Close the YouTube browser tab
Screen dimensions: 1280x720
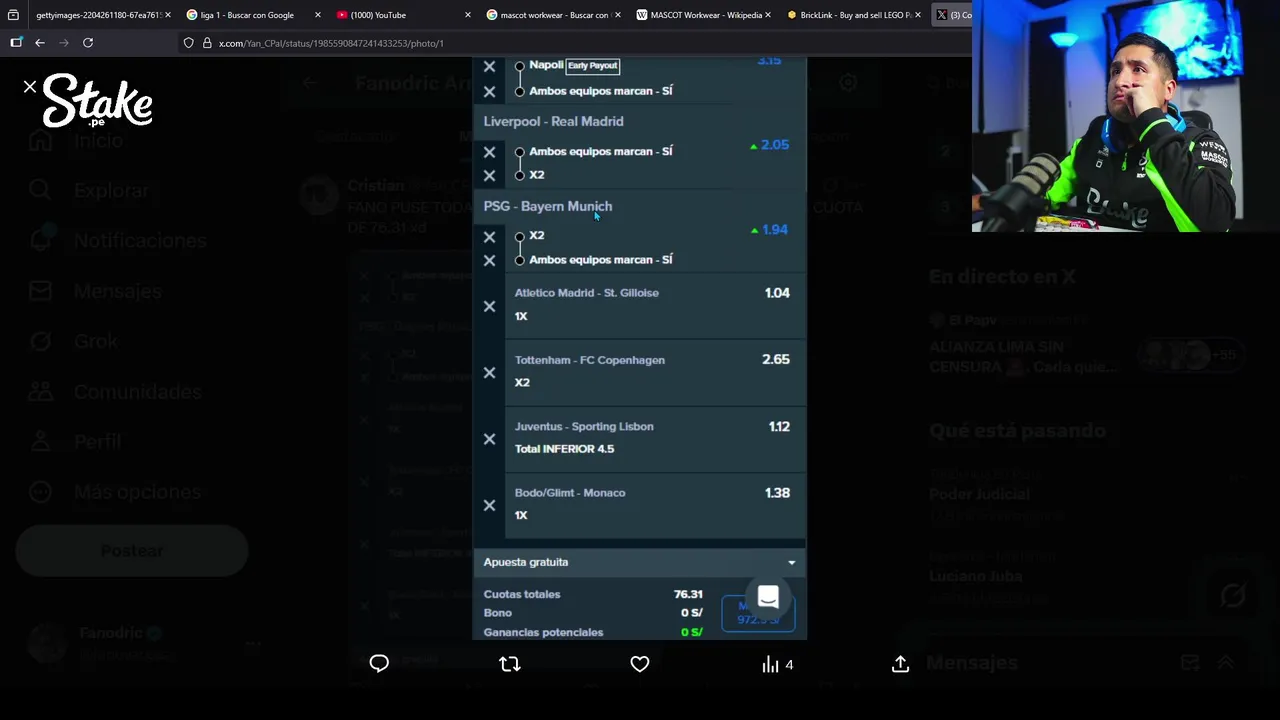pos(468,15)
